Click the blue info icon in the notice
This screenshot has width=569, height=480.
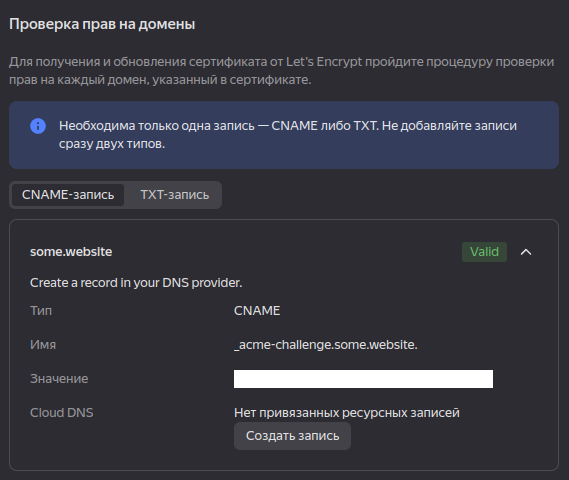38,126
